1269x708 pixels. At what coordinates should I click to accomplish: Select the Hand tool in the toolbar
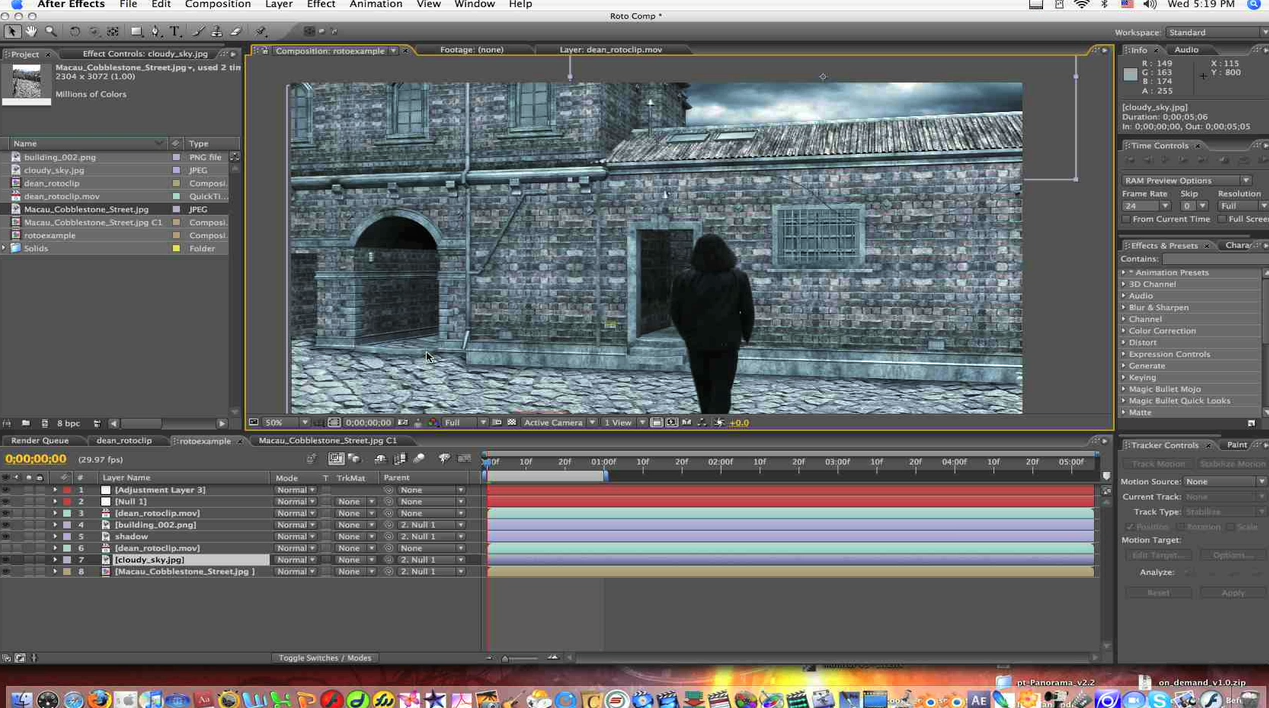pyautogui.click(x=30, y=32)
